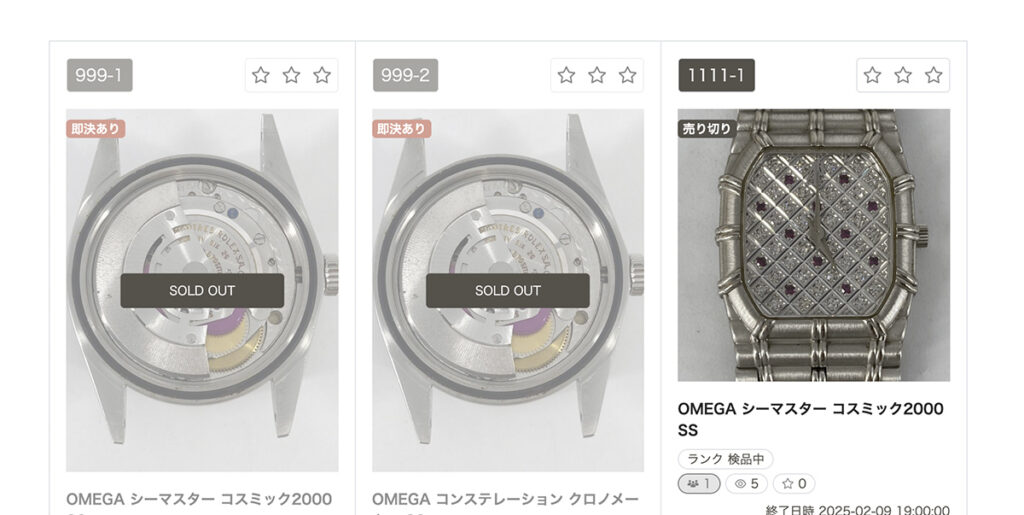This screenshot has height=515, width=1024.
Task: Open OMEGA シーマスター コスミック2000 SS title link
Action: (810, 419)
